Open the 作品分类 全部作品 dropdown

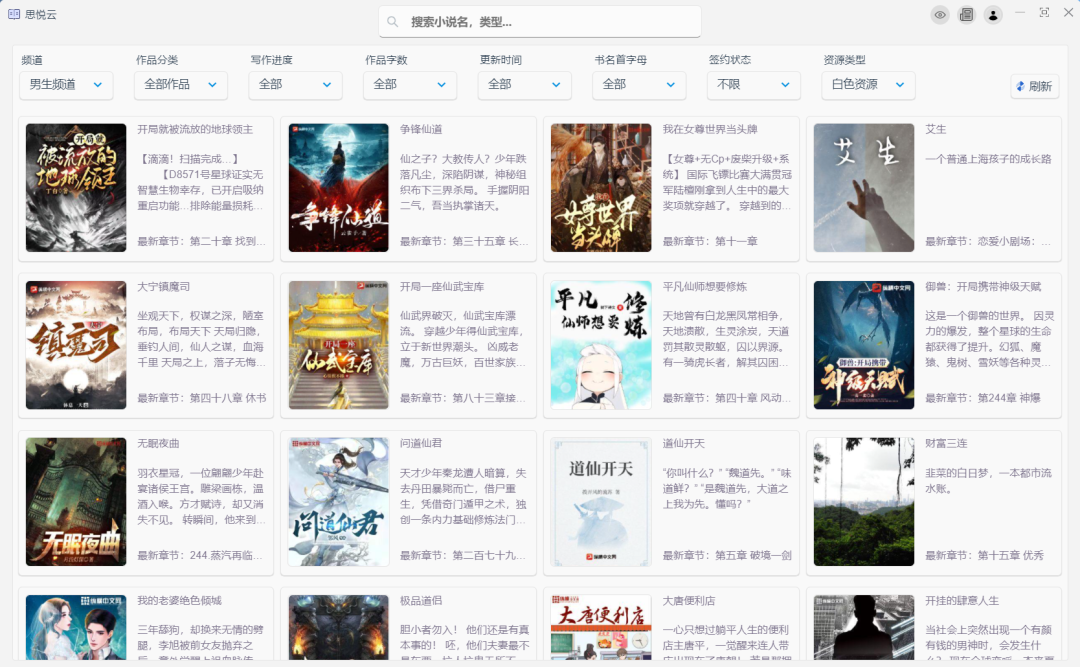(x=180, y=85)
